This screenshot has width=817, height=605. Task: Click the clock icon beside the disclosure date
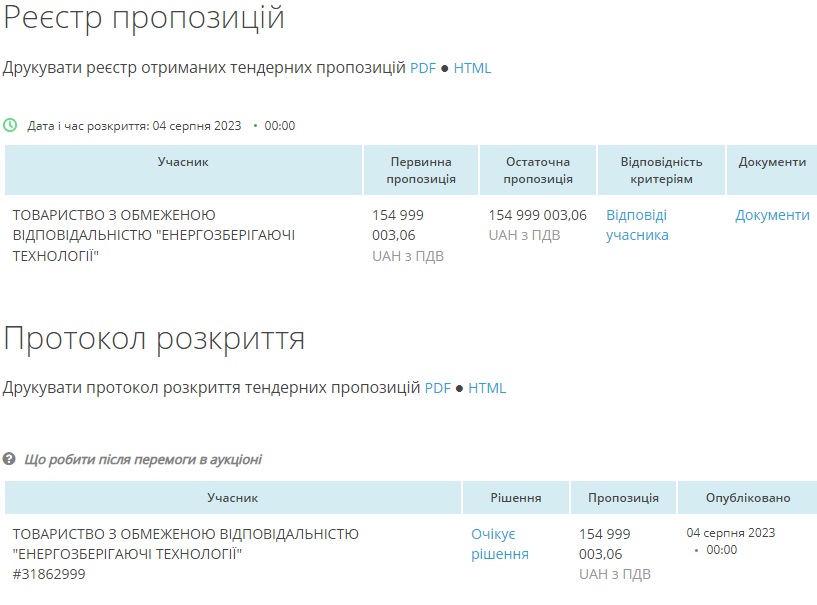point(10,126)
